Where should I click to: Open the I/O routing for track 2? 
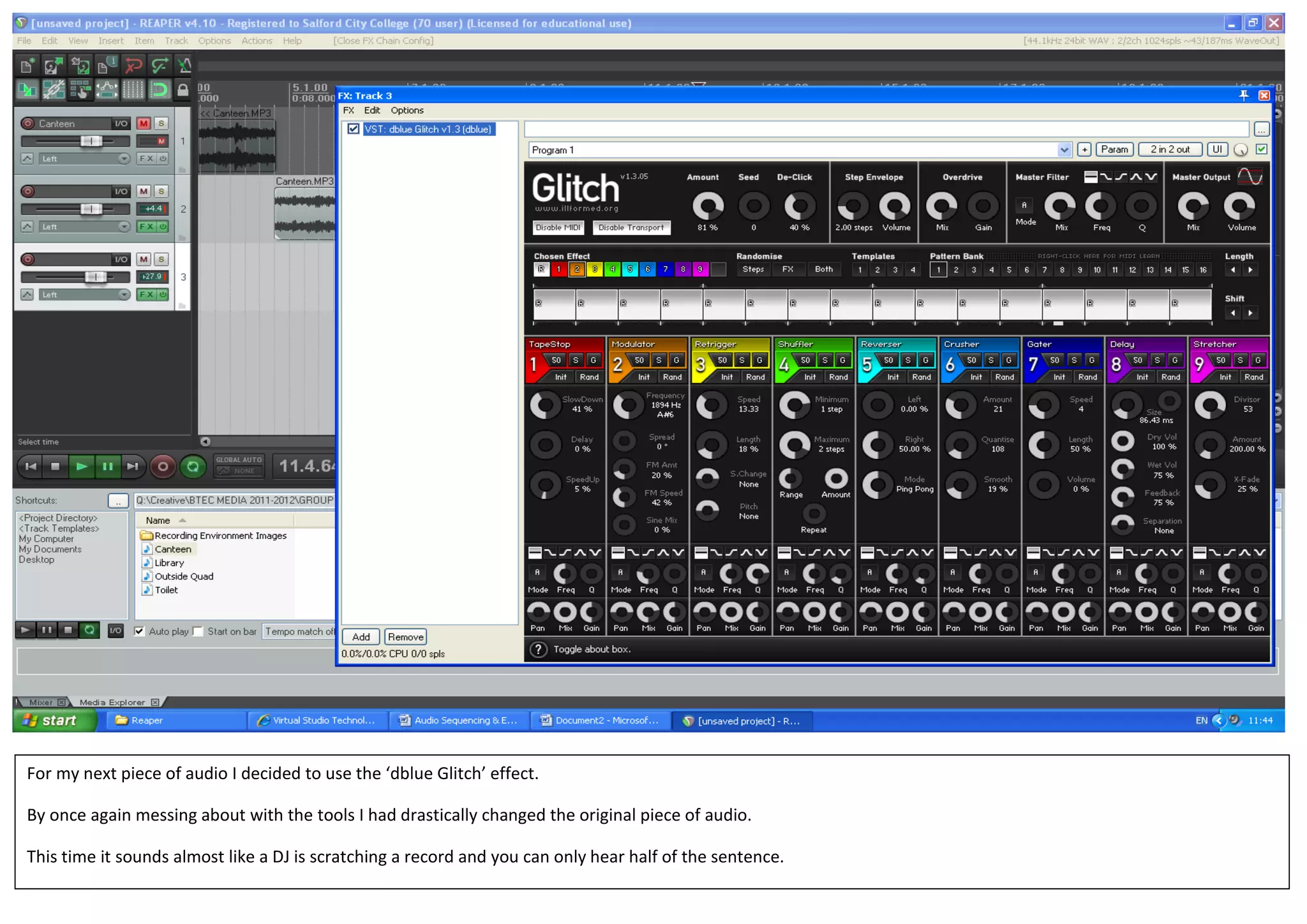coord(121,191)
